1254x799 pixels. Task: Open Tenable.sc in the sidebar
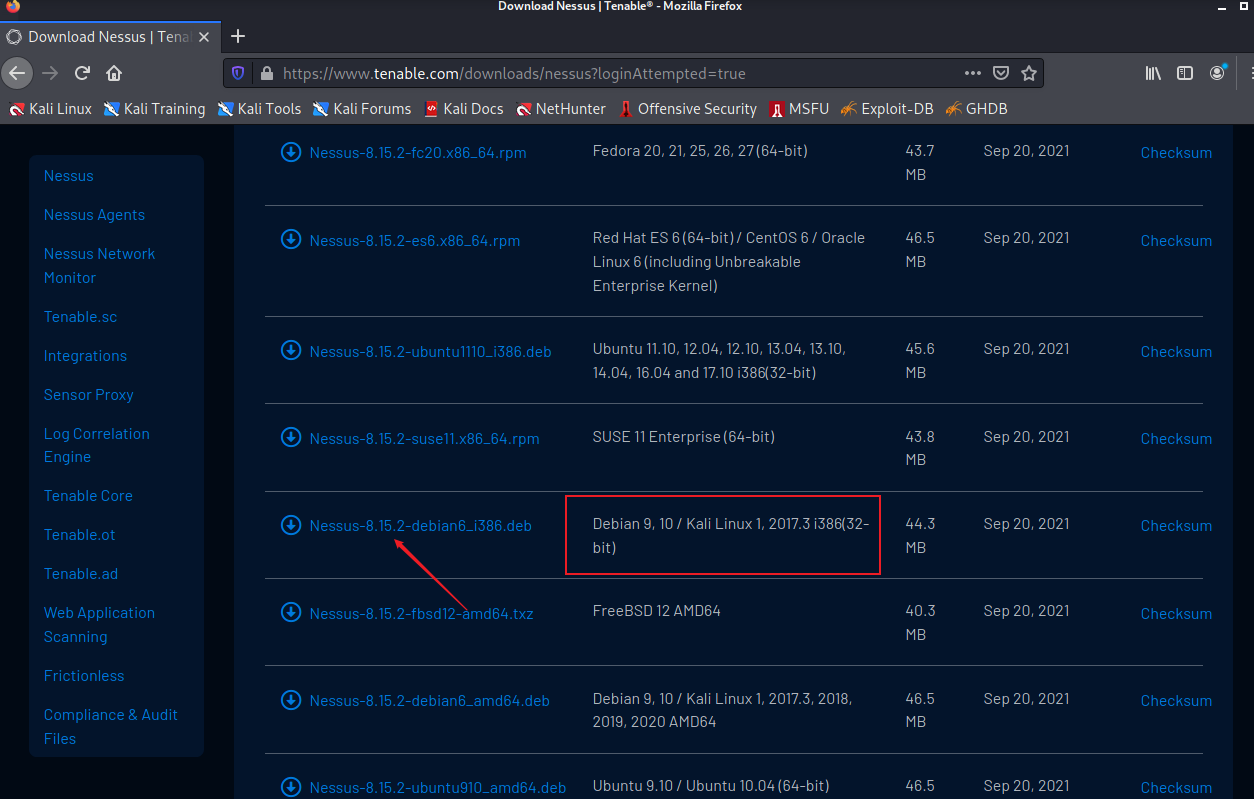80,317
